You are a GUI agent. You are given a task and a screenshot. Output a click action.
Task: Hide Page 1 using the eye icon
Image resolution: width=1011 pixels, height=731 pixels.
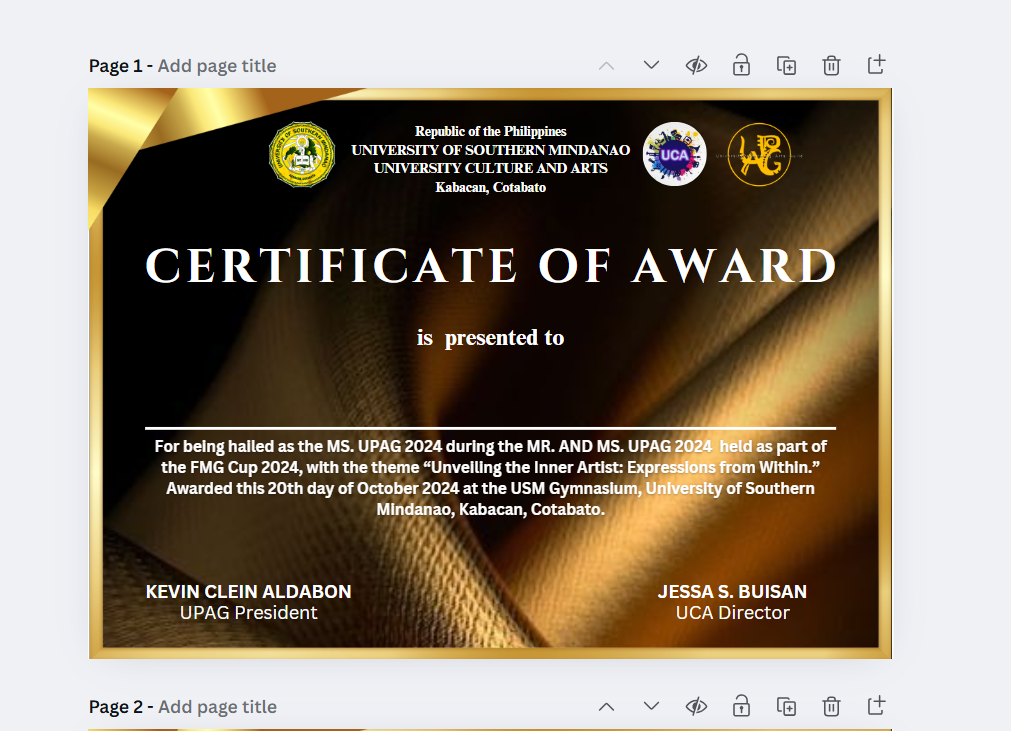[696, 65]
